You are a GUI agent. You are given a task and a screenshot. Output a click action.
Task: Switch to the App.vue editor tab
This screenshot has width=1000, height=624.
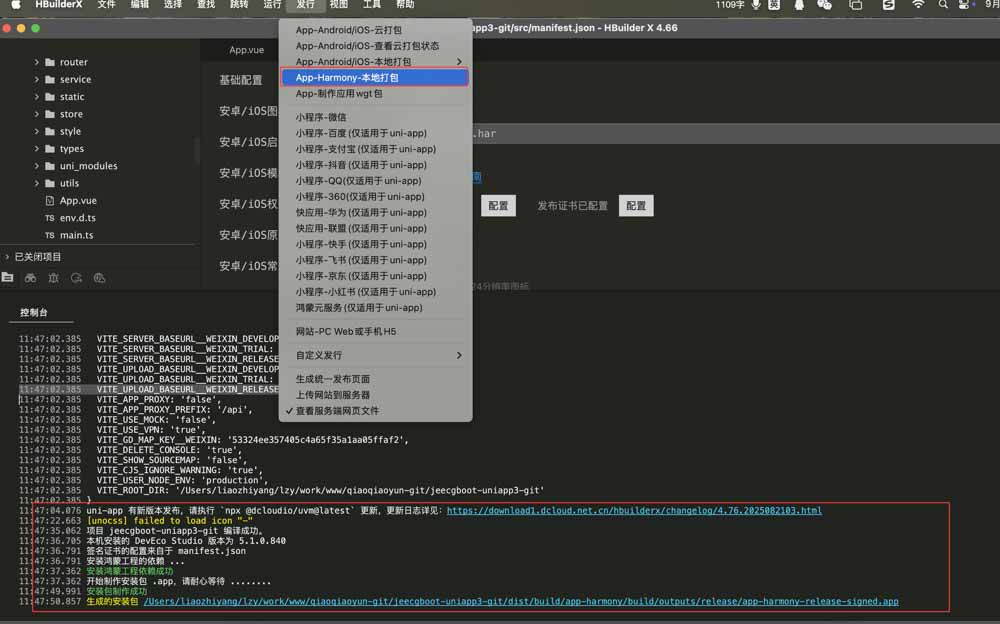247,50
